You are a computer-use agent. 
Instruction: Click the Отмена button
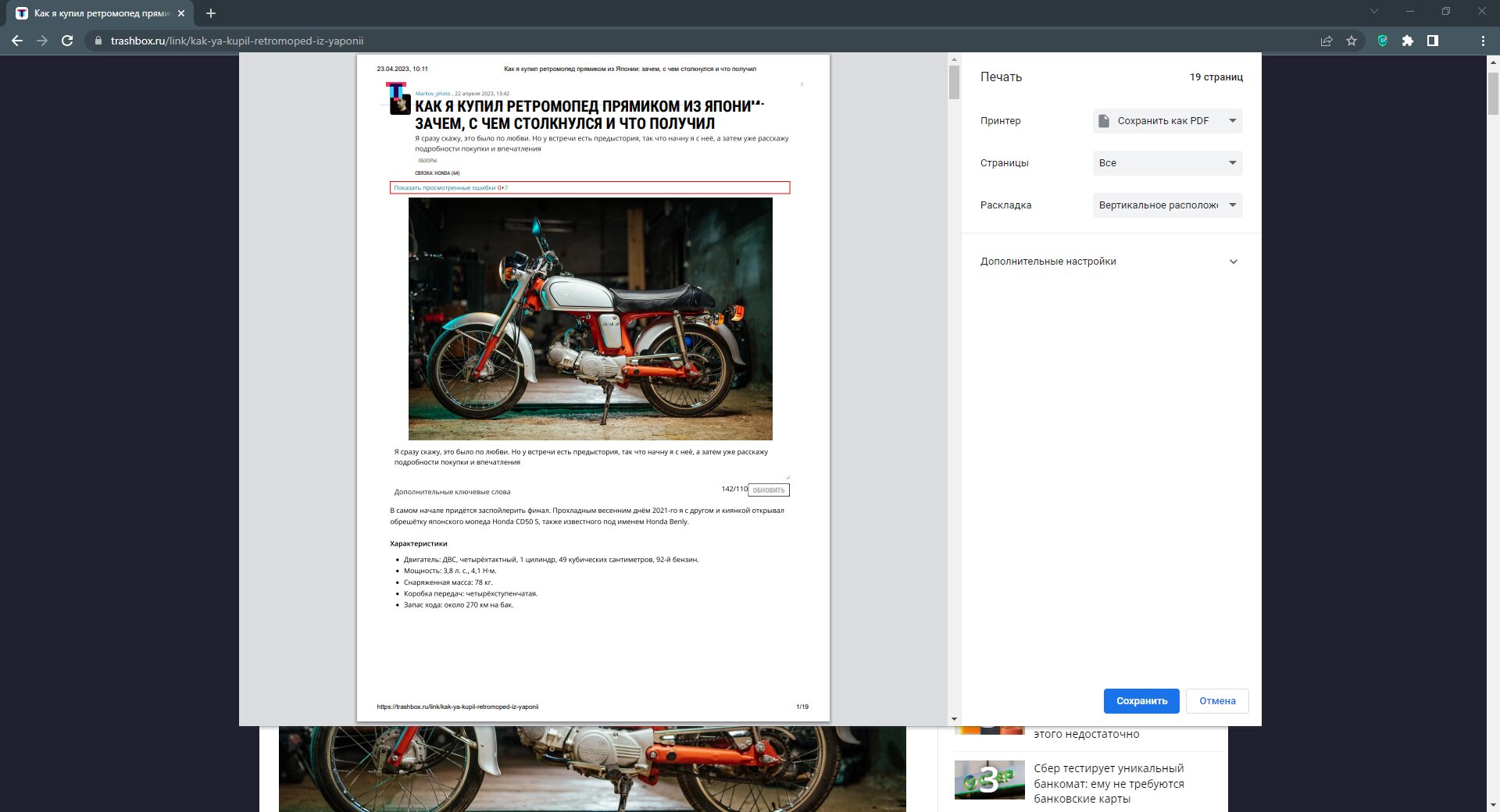point(1217,701)
